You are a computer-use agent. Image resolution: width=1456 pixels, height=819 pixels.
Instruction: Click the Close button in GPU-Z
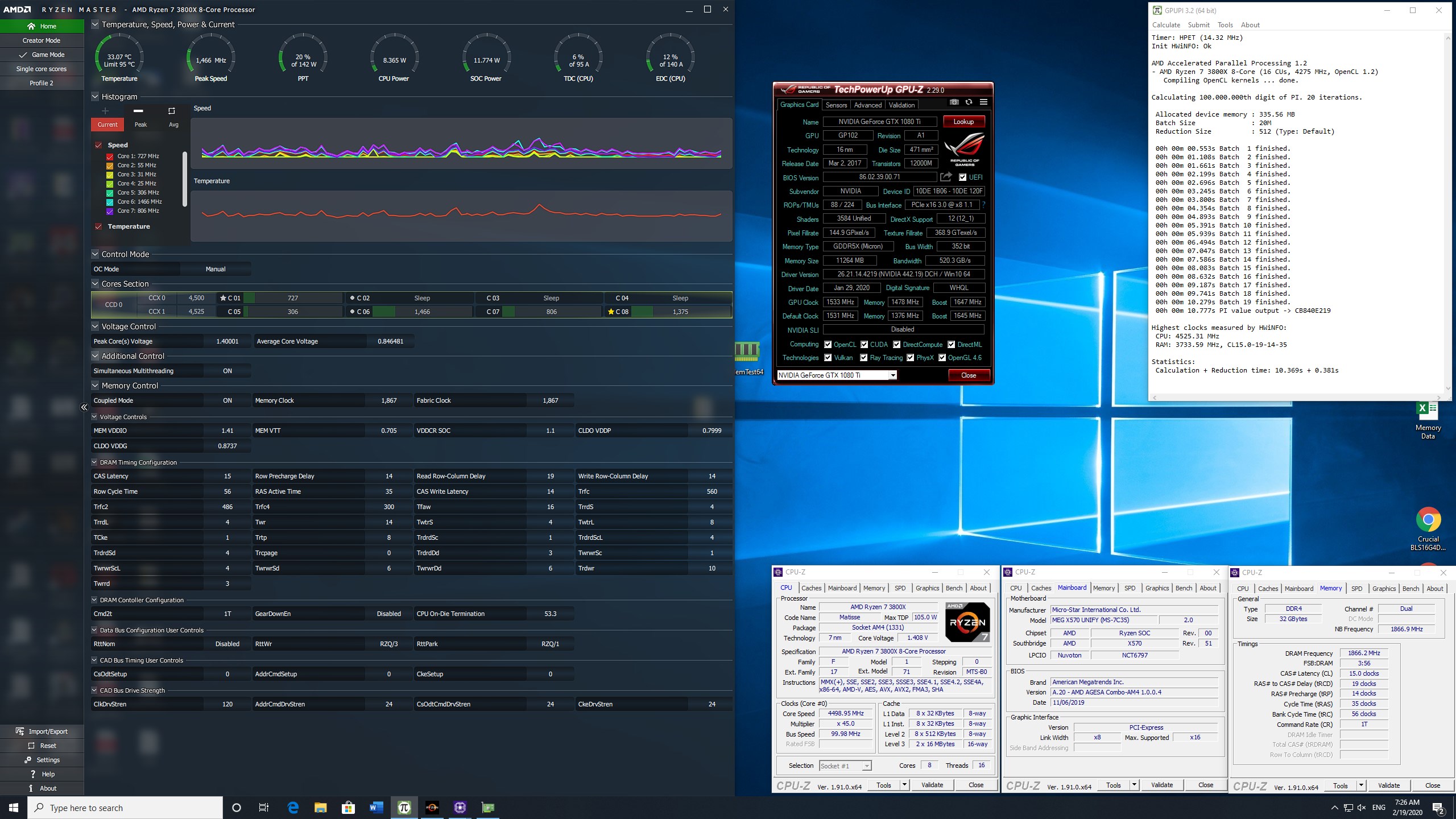(969, 375)
